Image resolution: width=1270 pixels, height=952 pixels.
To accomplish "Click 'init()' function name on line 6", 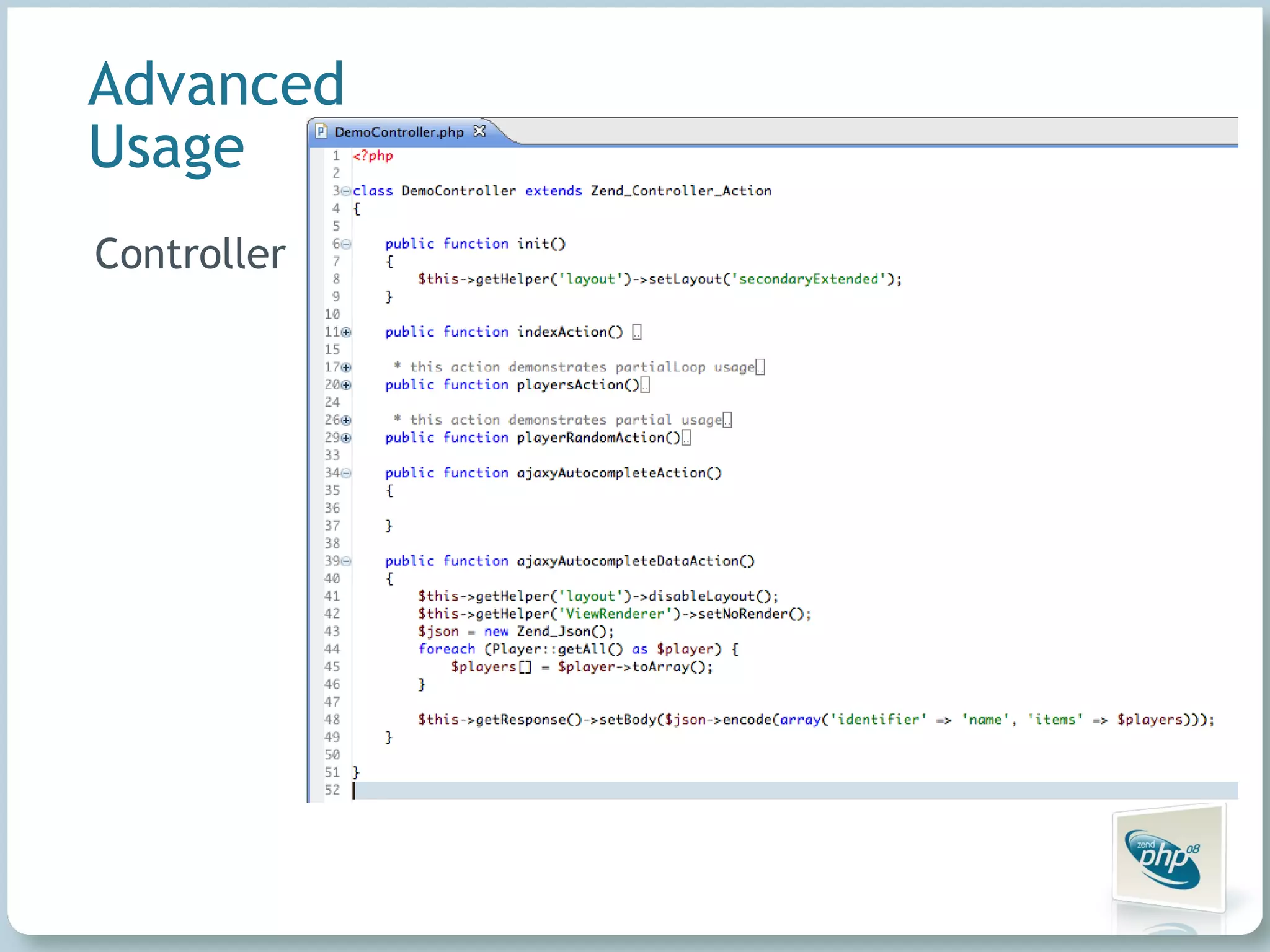I will (x=541, y=244).
